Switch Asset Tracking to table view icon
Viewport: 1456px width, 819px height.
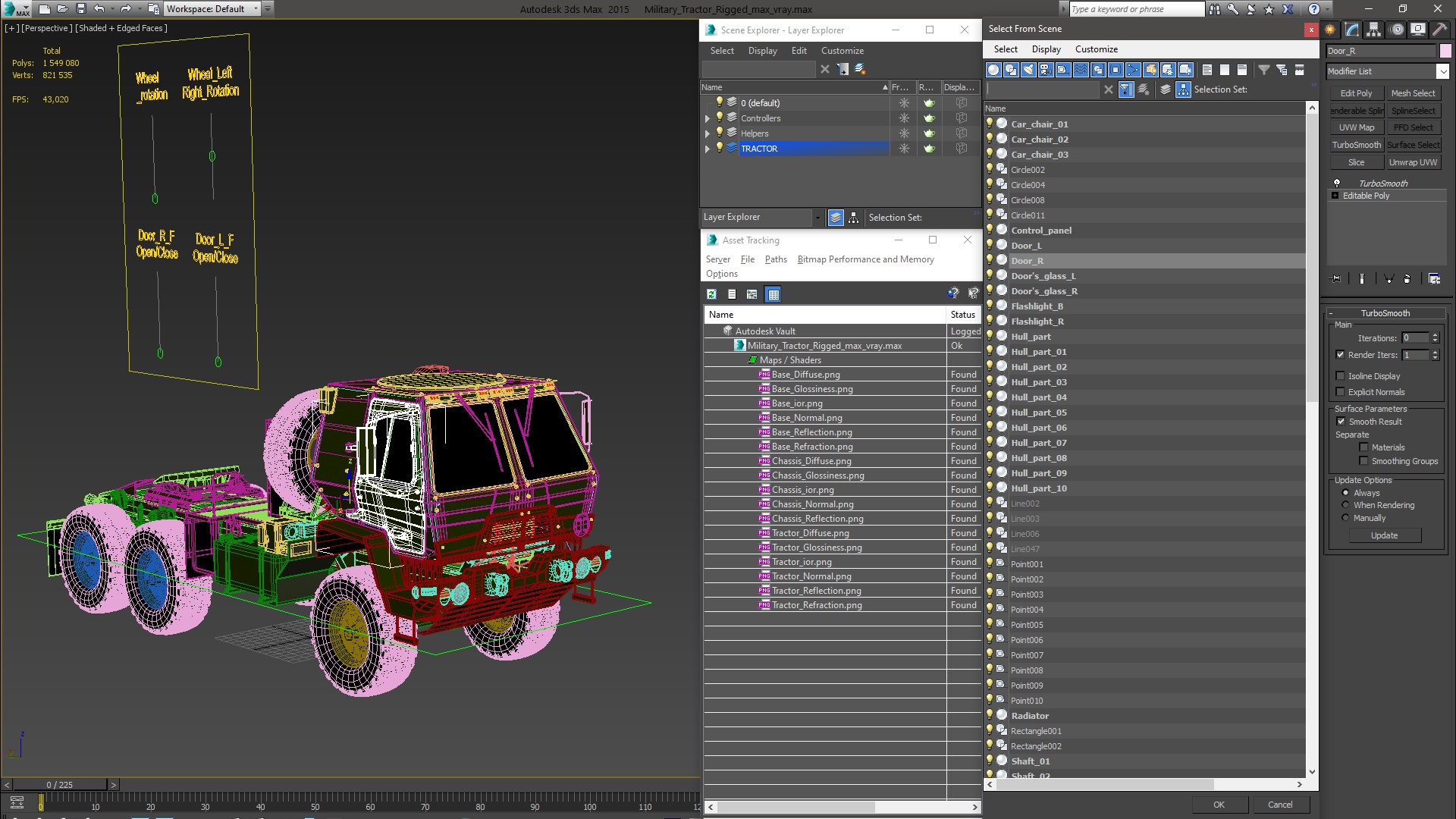pos(773,294)
